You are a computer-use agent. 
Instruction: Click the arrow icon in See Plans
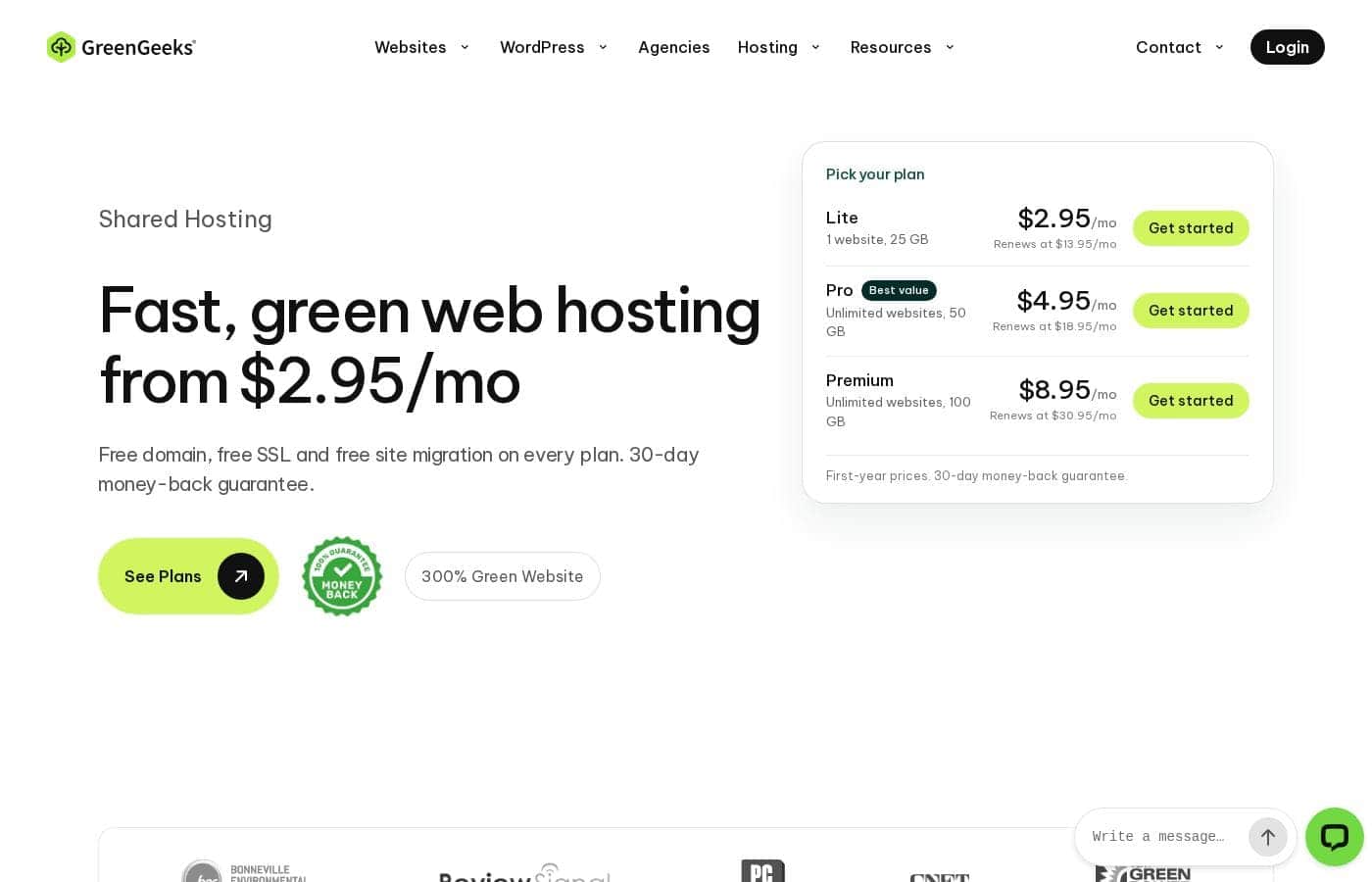241,576
